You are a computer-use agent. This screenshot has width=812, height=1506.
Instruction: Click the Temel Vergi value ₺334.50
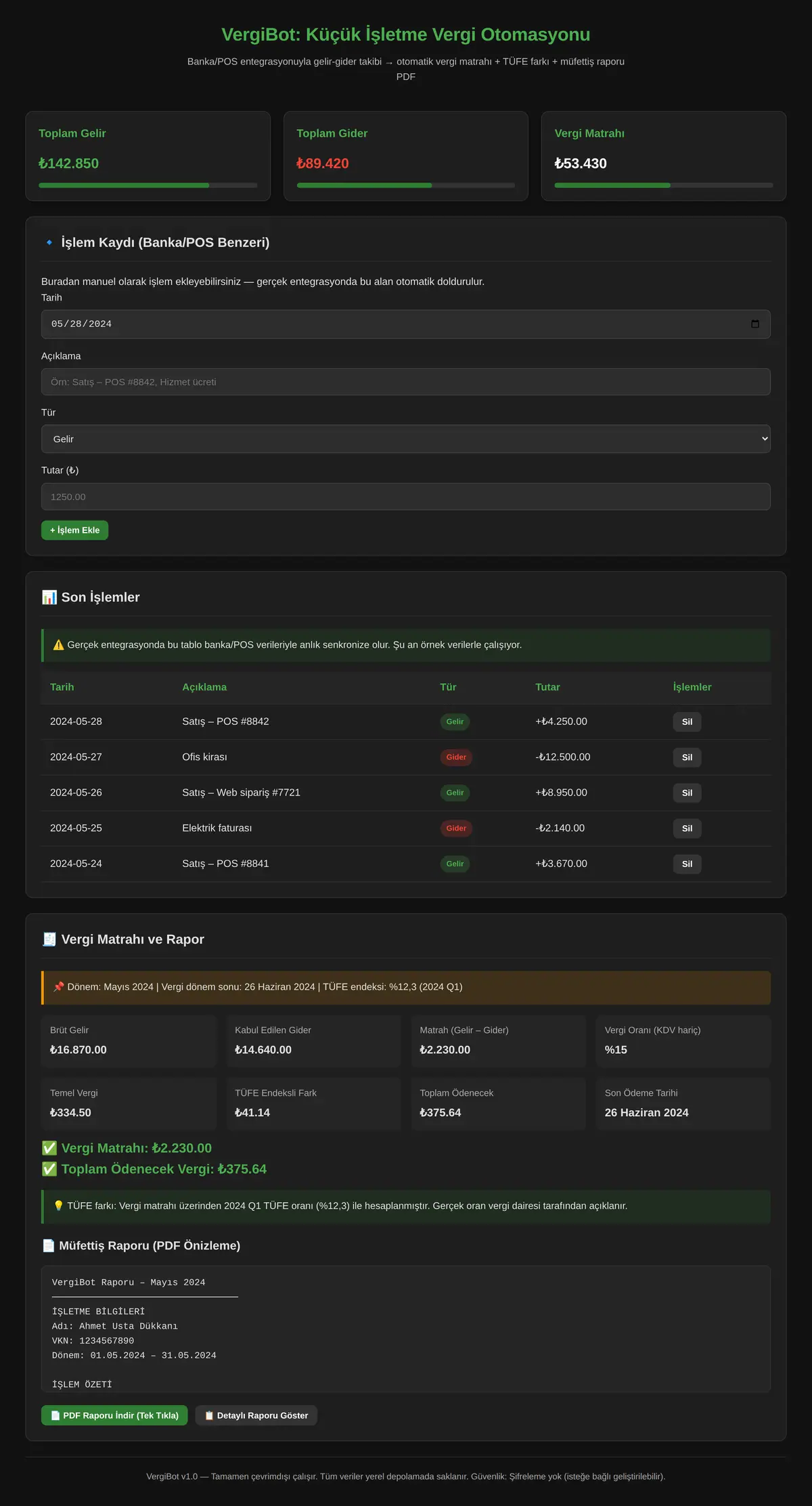tap(70, 1113)
